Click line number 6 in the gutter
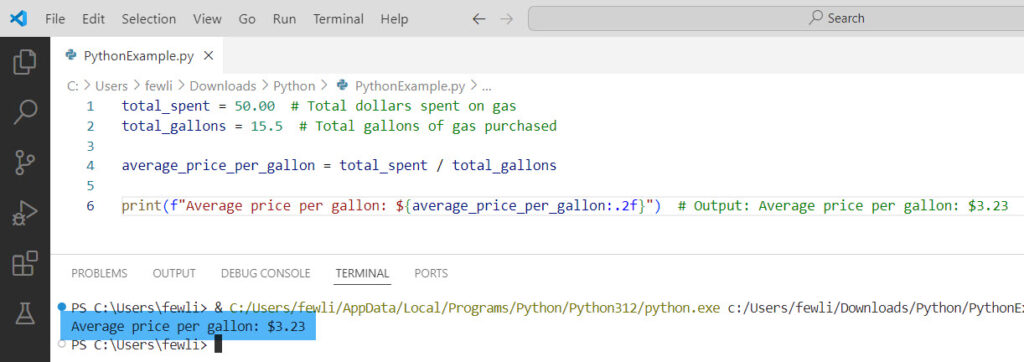This screenshot has width=1024, height=362. coord(90,206)
